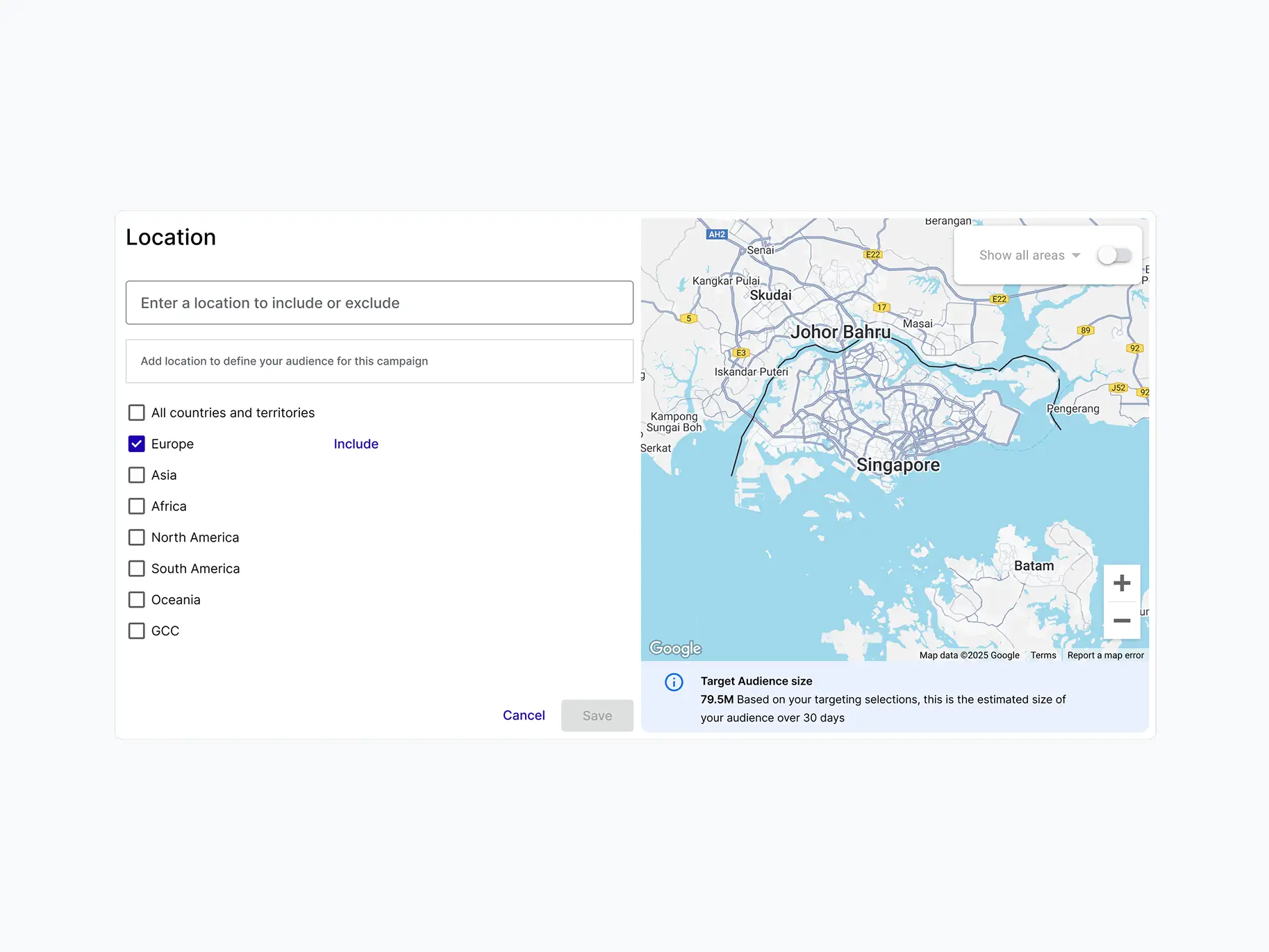Open the Show all areas dropdown
The width and height of the screenshot is (1269, 952).
coord(1029,256)
